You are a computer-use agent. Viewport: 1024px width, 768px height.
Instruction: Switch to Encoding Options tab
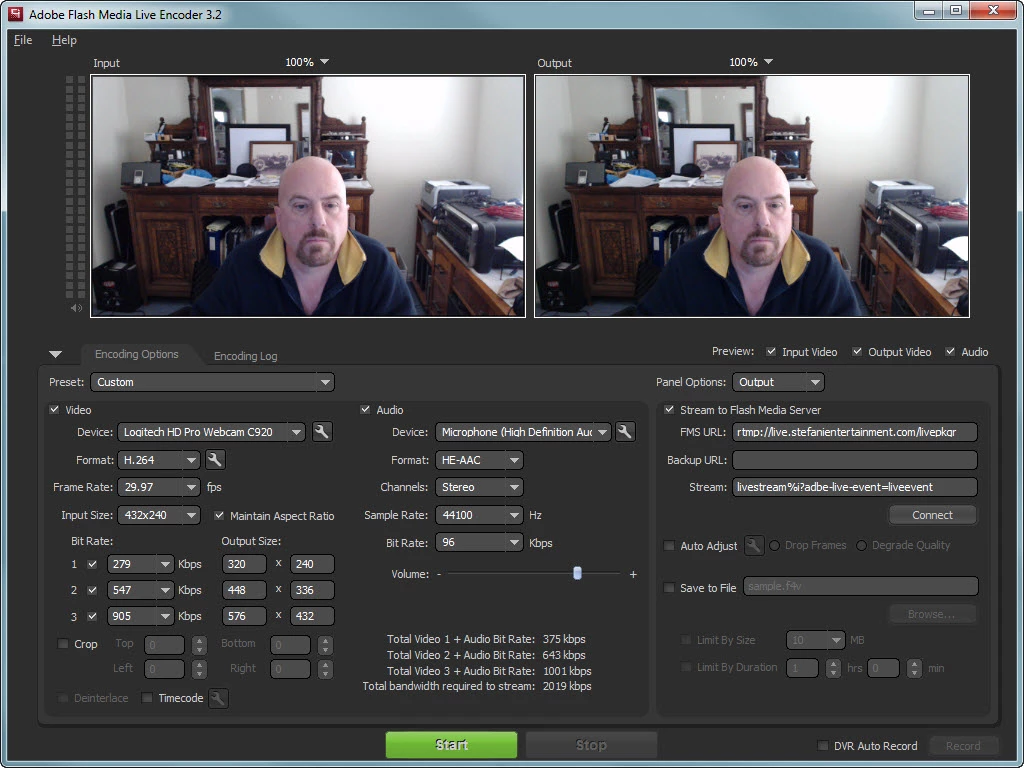click(136, 354)
